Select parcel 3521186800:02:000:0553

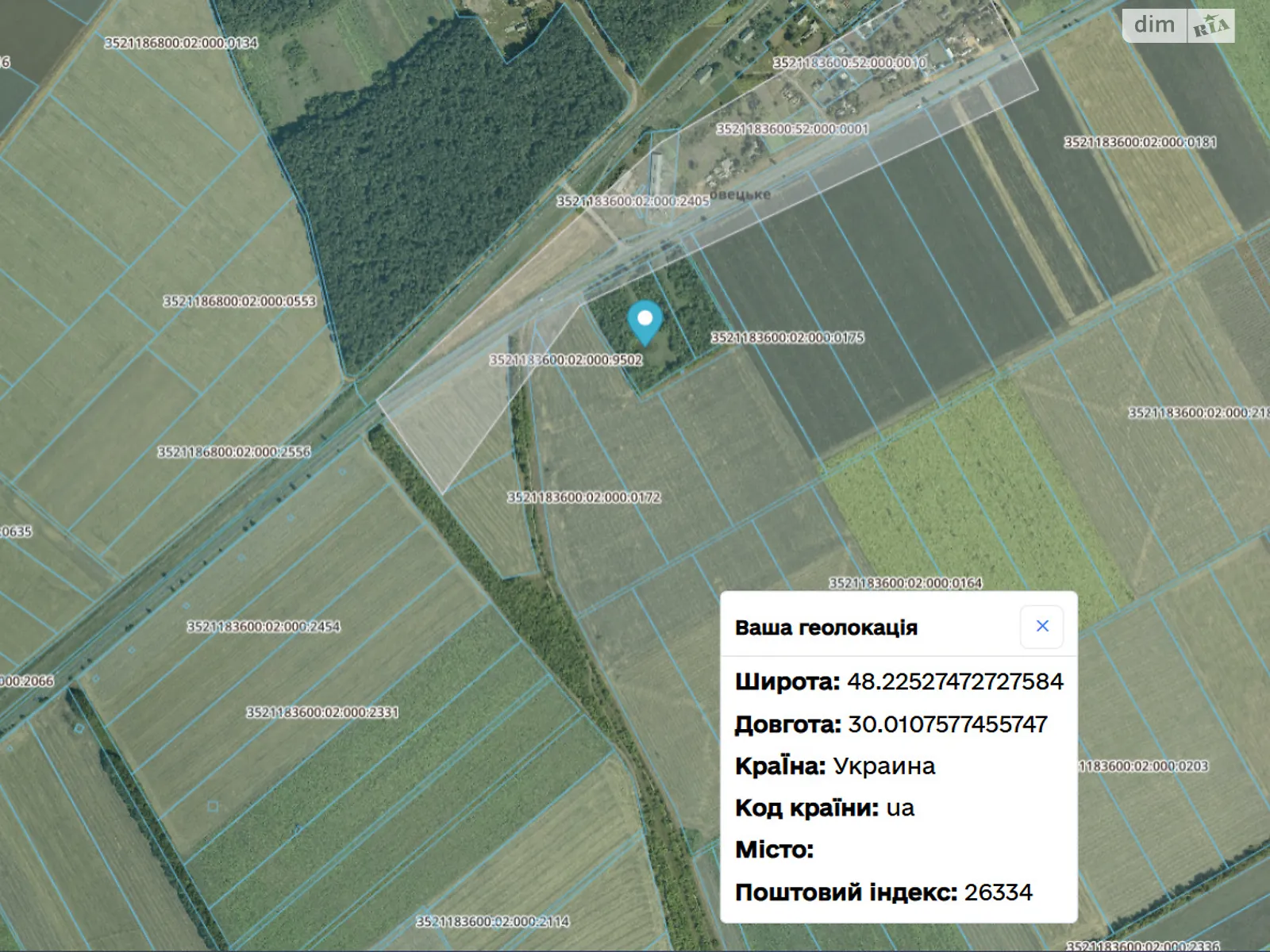click(x=240, y=301)
